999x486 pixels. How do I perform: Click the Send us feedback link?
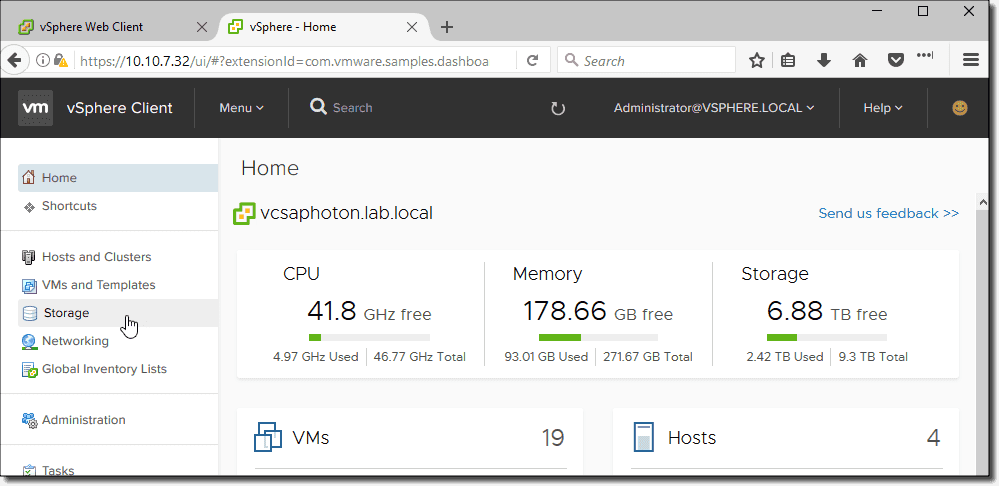(888, 213)
